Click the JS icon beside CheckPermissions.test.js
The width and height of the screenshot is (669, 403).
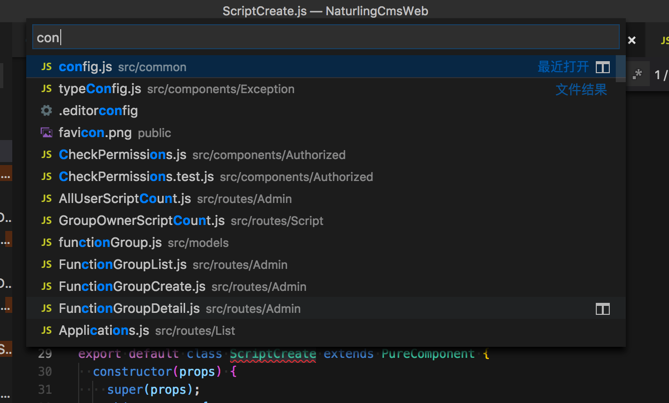(47, 177)
